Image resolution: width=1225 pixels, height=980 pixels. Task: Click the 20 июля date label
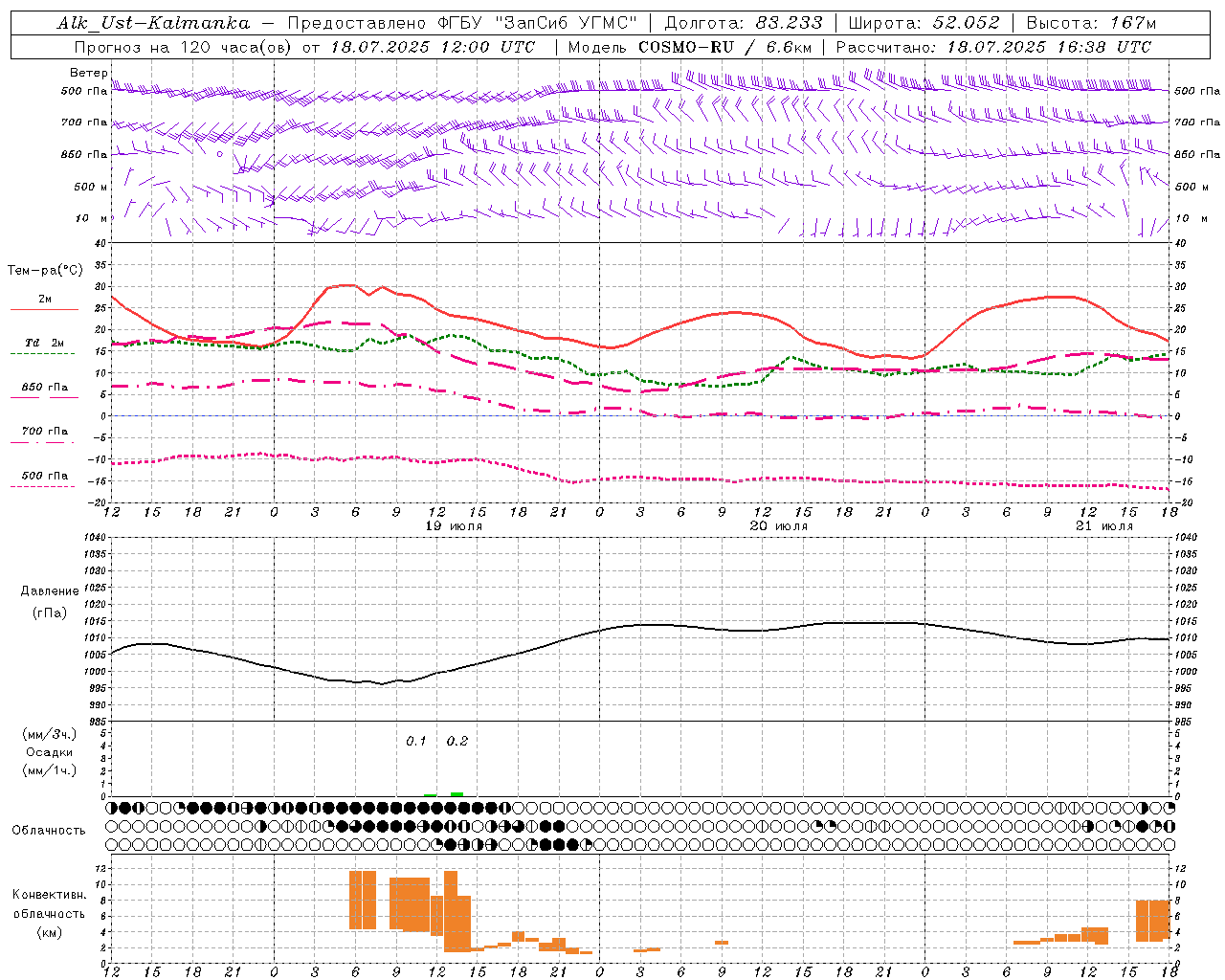click(x=779, y=525)
